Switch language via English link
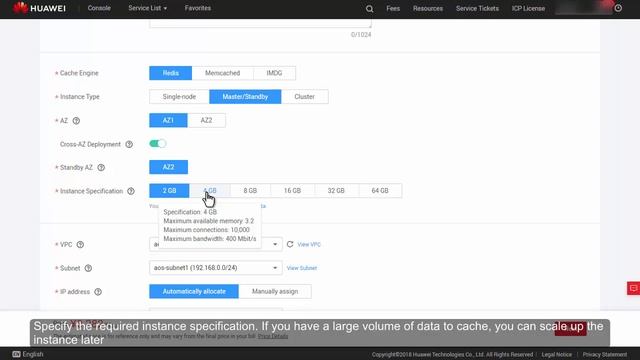This screenshot has height=360, width=640. (33, 354)
